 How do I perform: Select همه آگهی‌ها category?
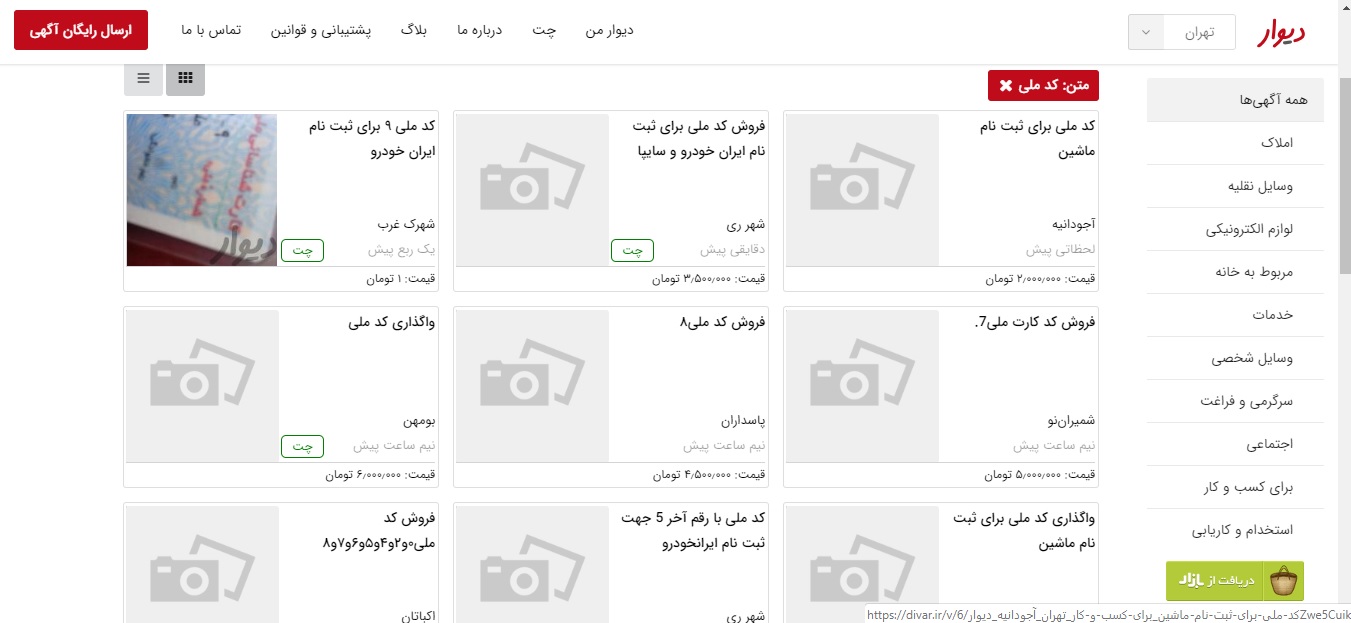[x=1235, y=100]
